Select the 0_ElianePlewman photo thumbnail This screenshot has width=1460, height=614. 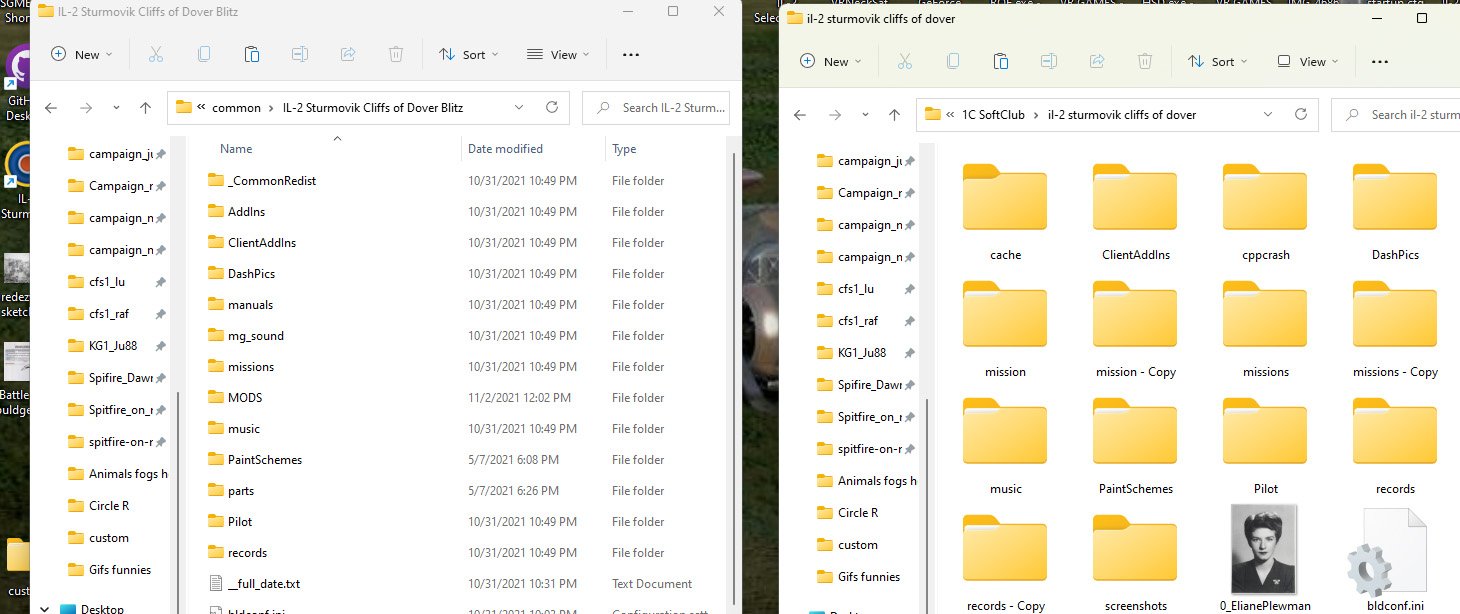pos(1265,547)
